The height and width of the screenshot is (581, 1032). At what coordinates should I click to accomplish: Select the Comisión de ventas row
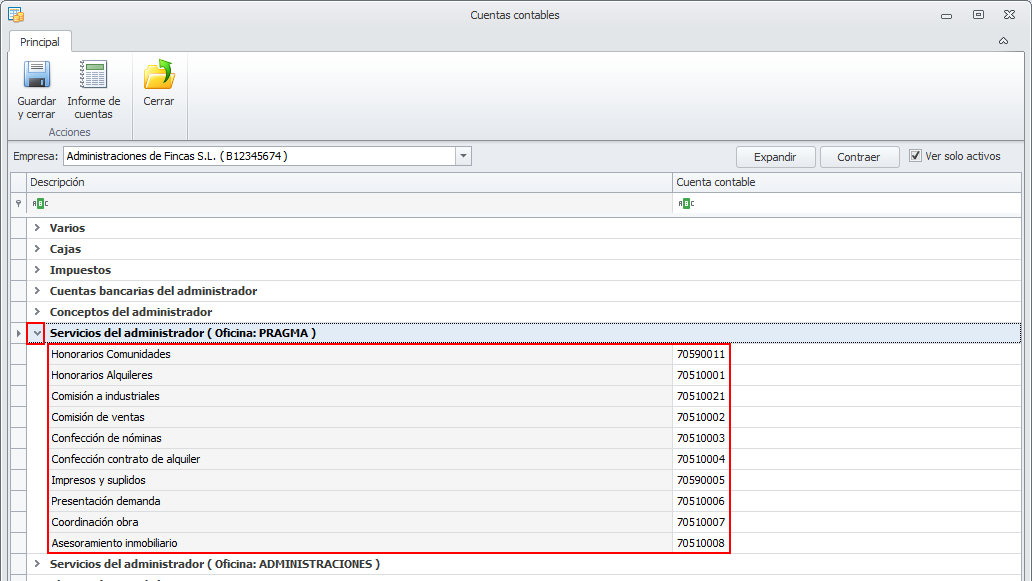[x=361, y=417]
